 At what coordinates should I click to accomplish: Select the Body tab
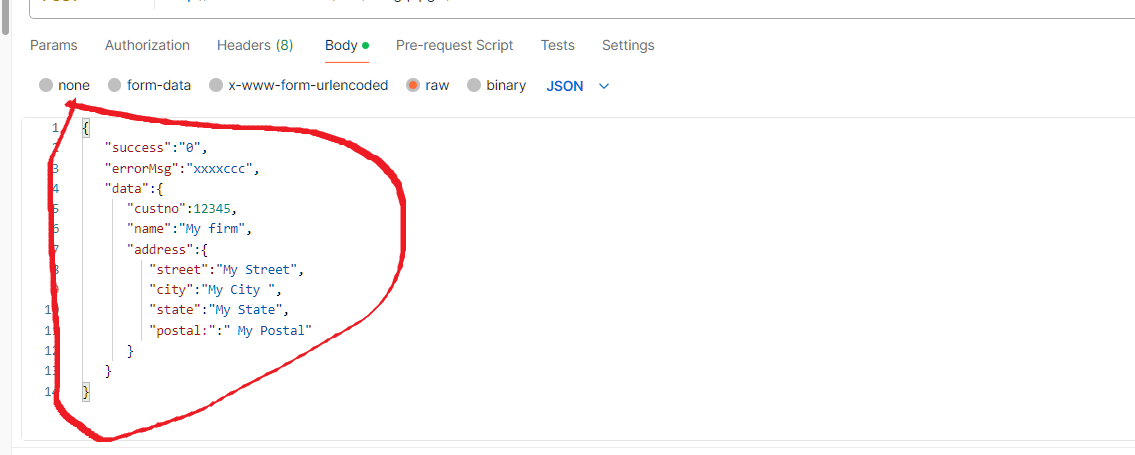click(x=341, y=45)
